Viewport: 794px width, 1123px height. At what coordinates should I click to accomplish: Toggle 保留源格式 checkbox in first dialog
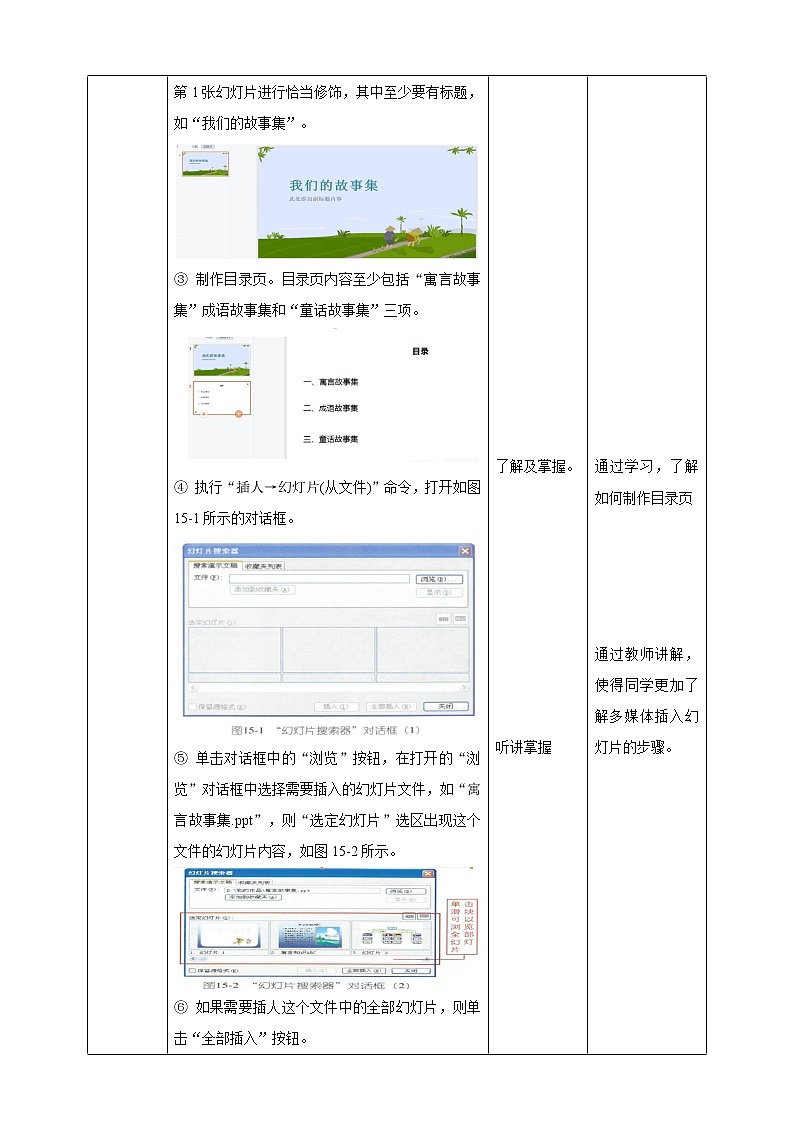pos(193,707)
